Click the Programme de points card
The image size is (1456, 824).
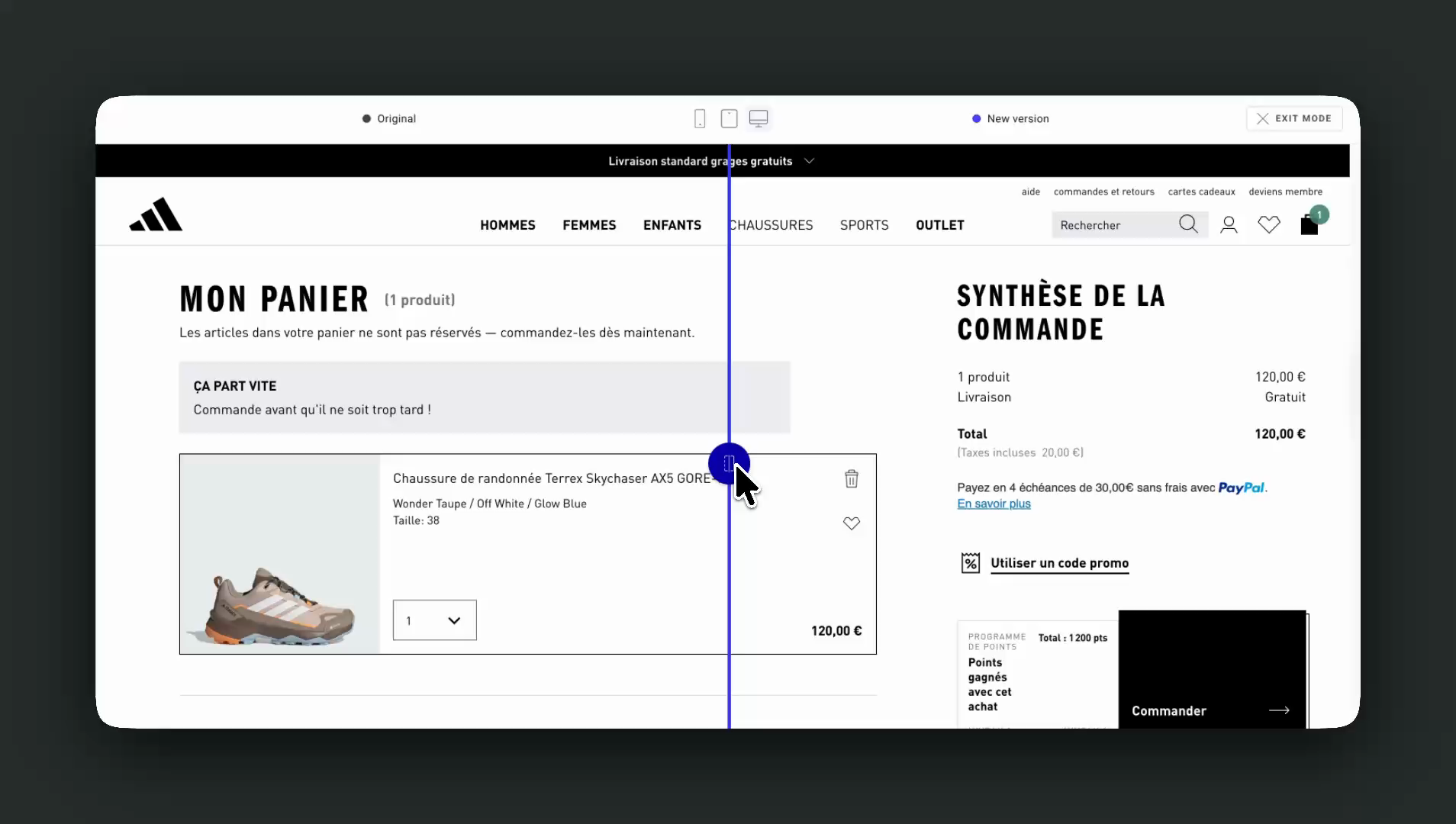point(1038,674)
